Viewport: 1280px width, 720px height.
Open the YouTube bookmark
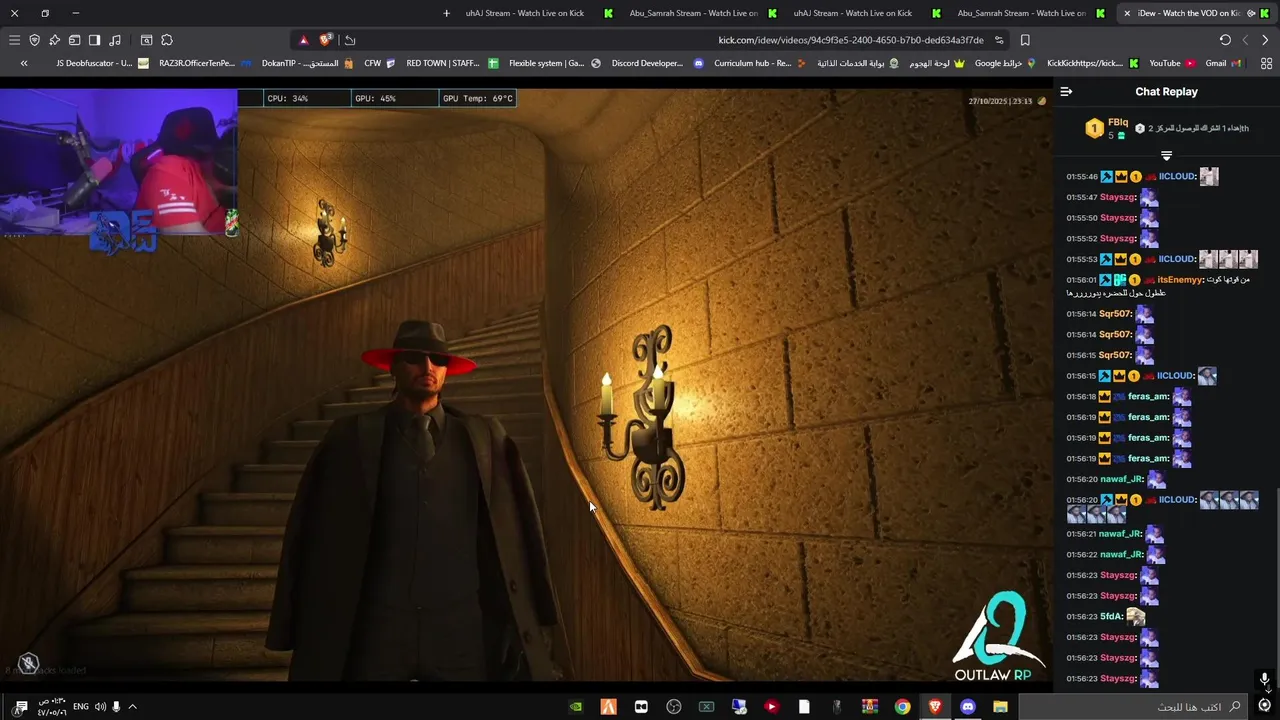pos(1172,63)
